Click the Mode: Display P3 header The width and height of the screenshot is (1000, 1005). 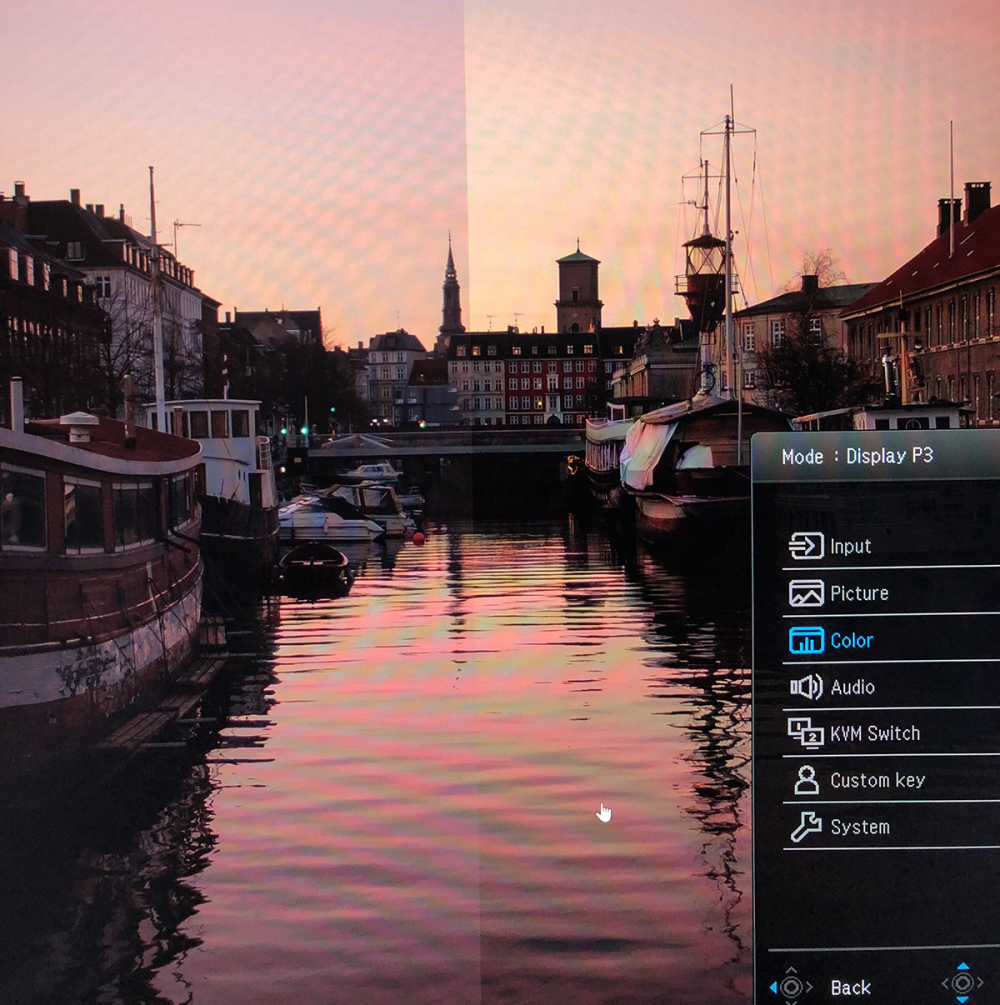tap(857, 456)
